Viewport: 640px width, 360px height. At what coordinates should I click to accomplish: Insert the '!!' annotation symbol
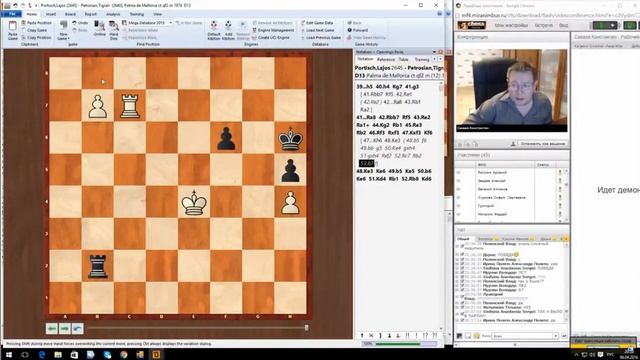[407, 336]
